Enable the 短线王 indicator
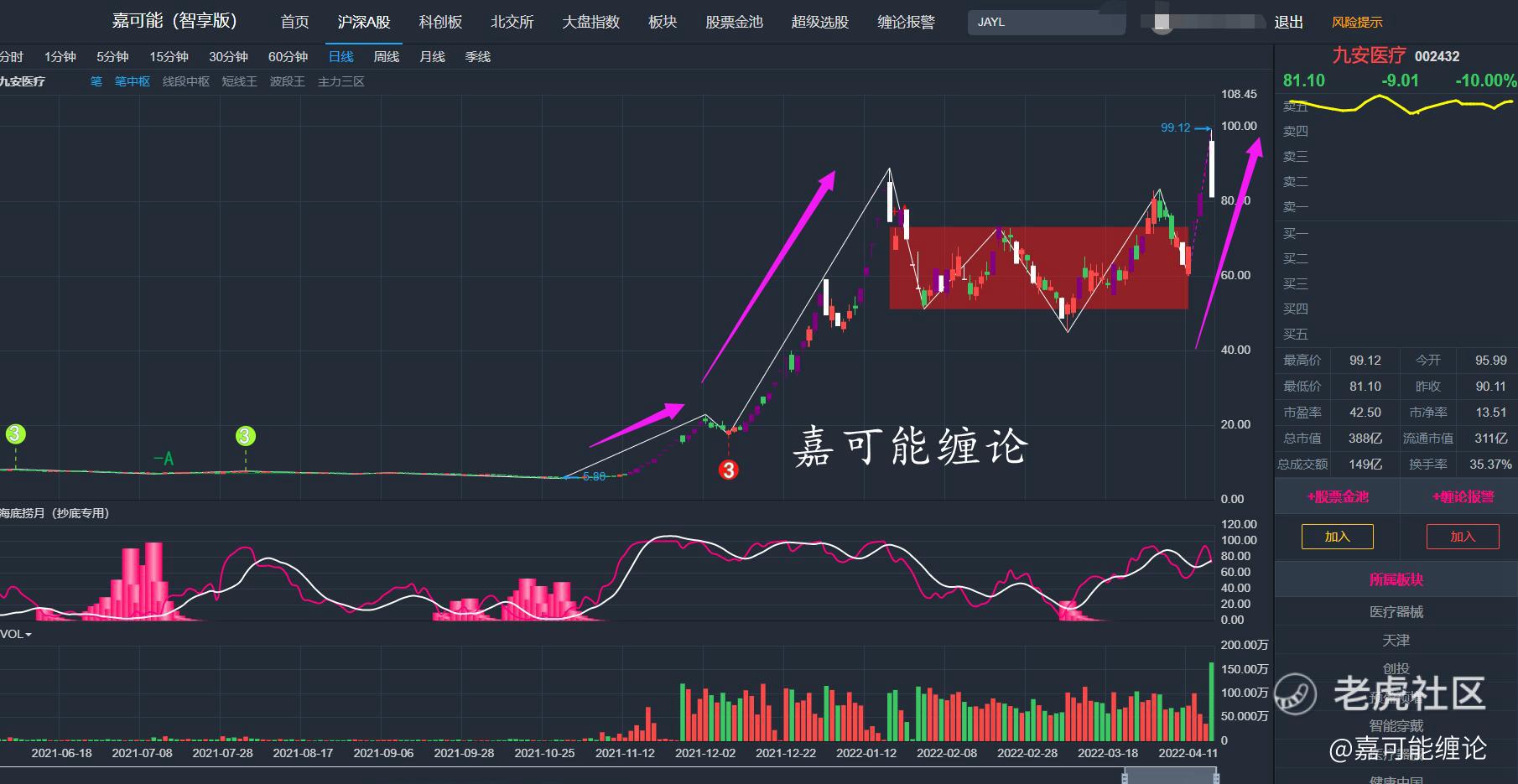Screen dimensions: 1518x784 tap(240, 81)
